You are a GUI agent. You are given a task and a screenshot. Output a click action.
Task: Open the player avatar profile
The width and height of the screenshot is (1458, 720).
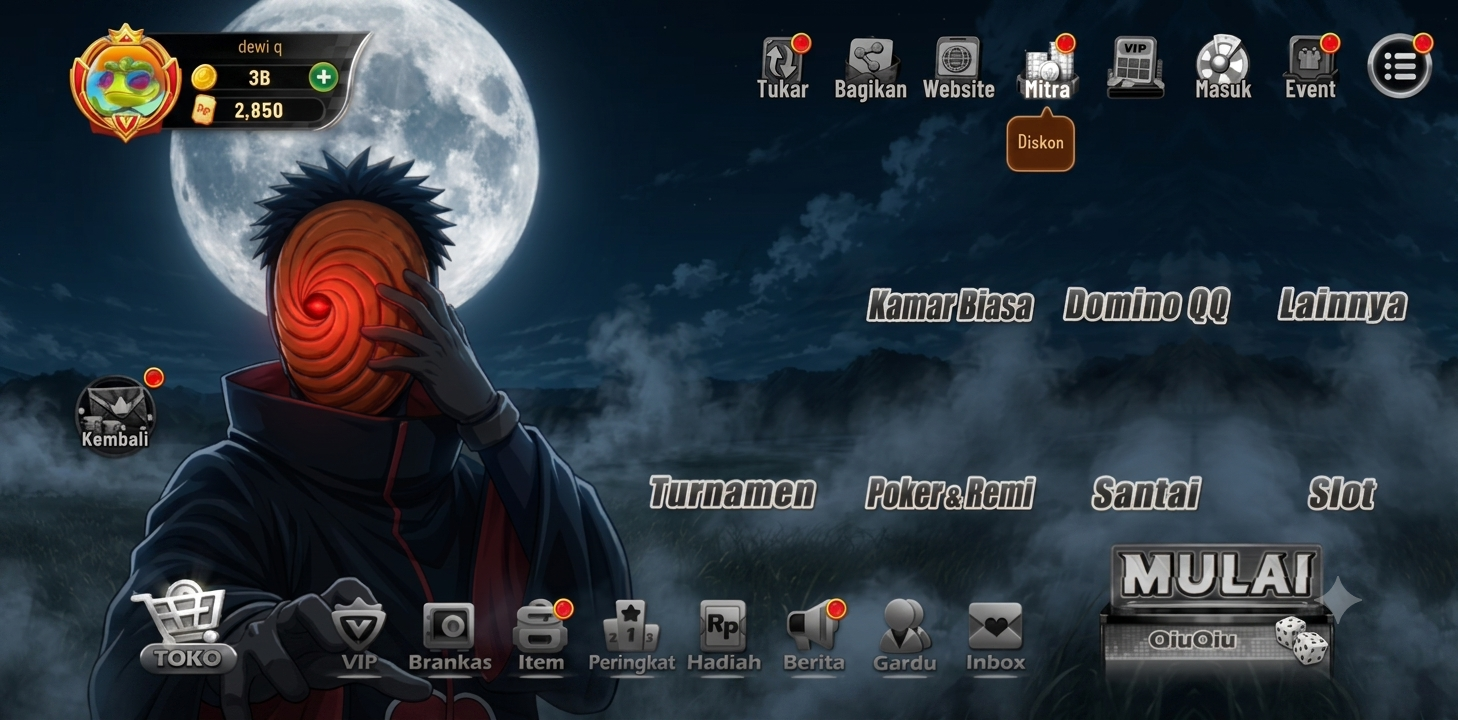pos(125,83)
